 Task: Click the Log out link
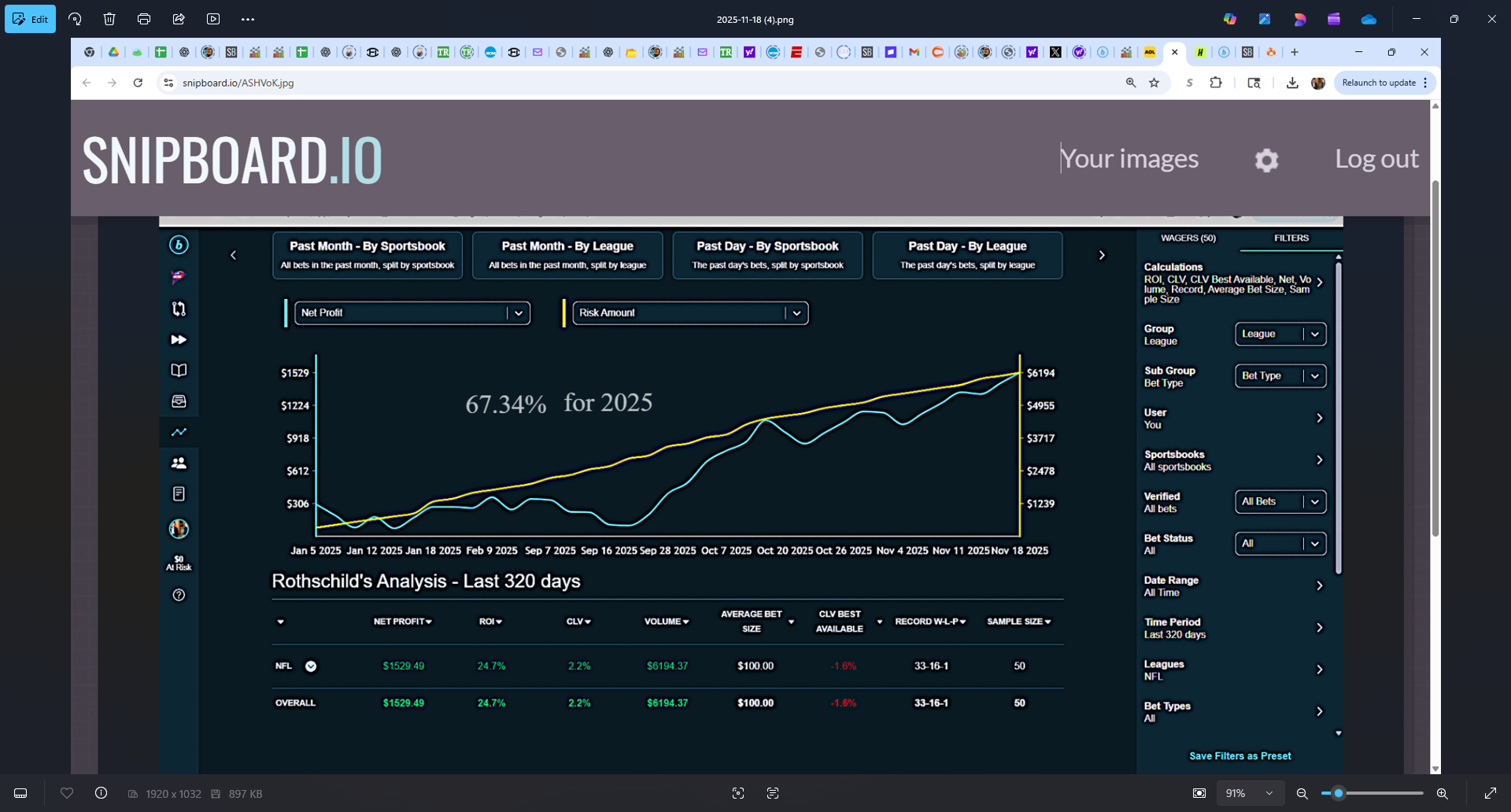1376,159
